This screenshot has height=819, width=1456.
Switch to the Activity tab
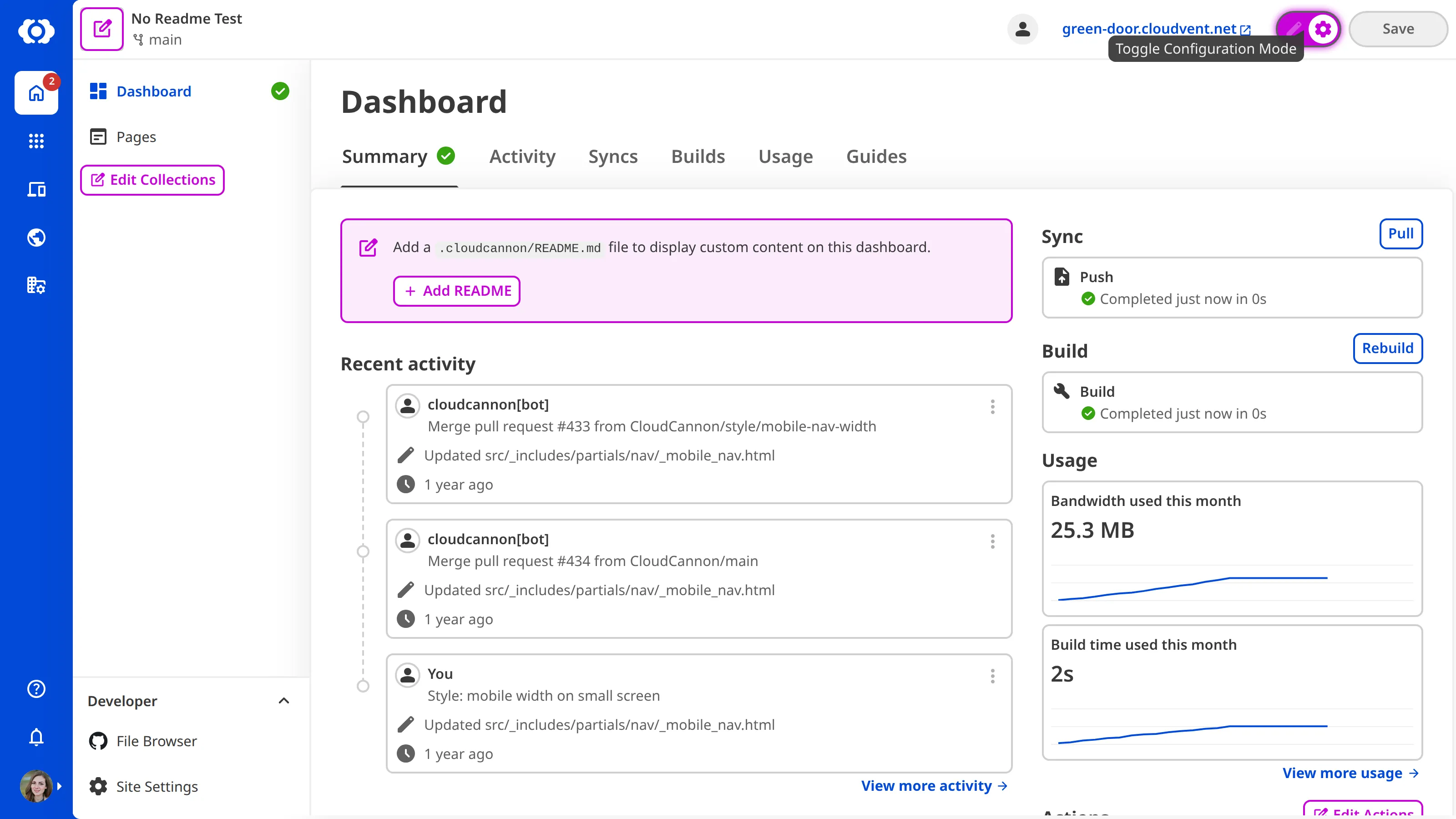click(522, 157)
